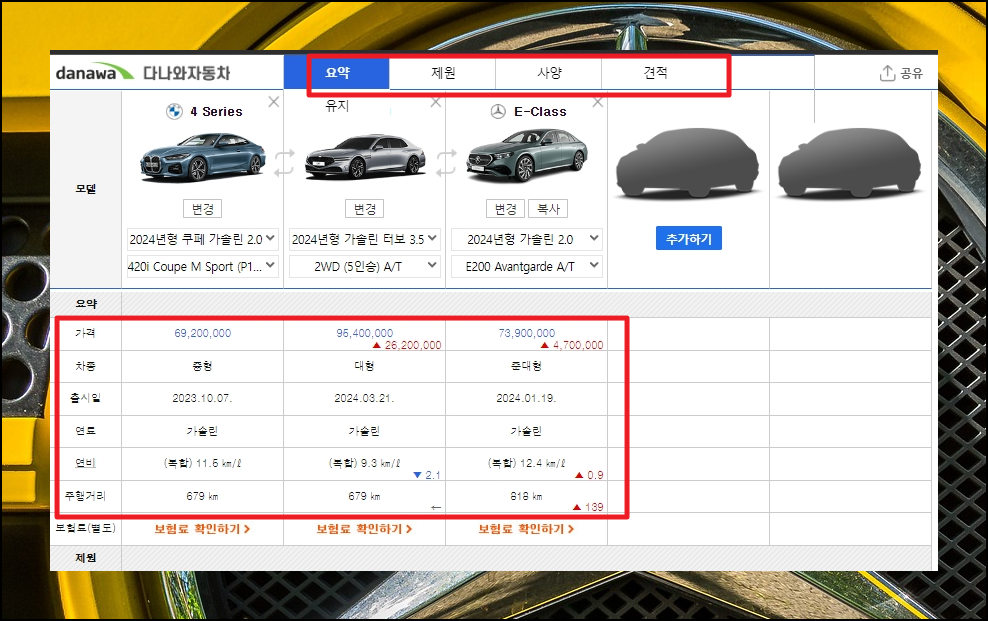988x621 pixels.
Task: Click 변경 under the 4 Series
Action: click(202, 208)
